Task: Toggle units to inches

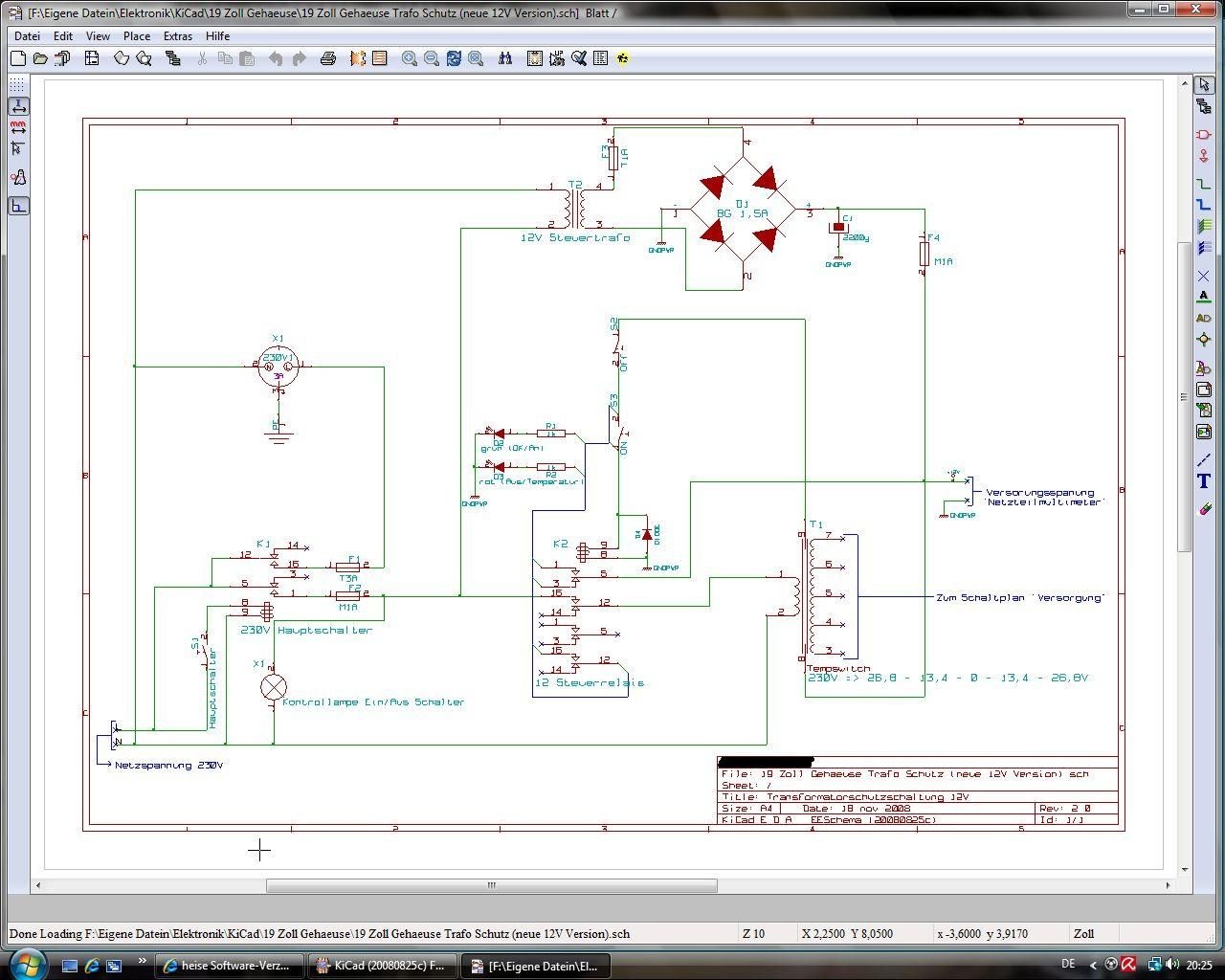Action: [x=17, y=106]
